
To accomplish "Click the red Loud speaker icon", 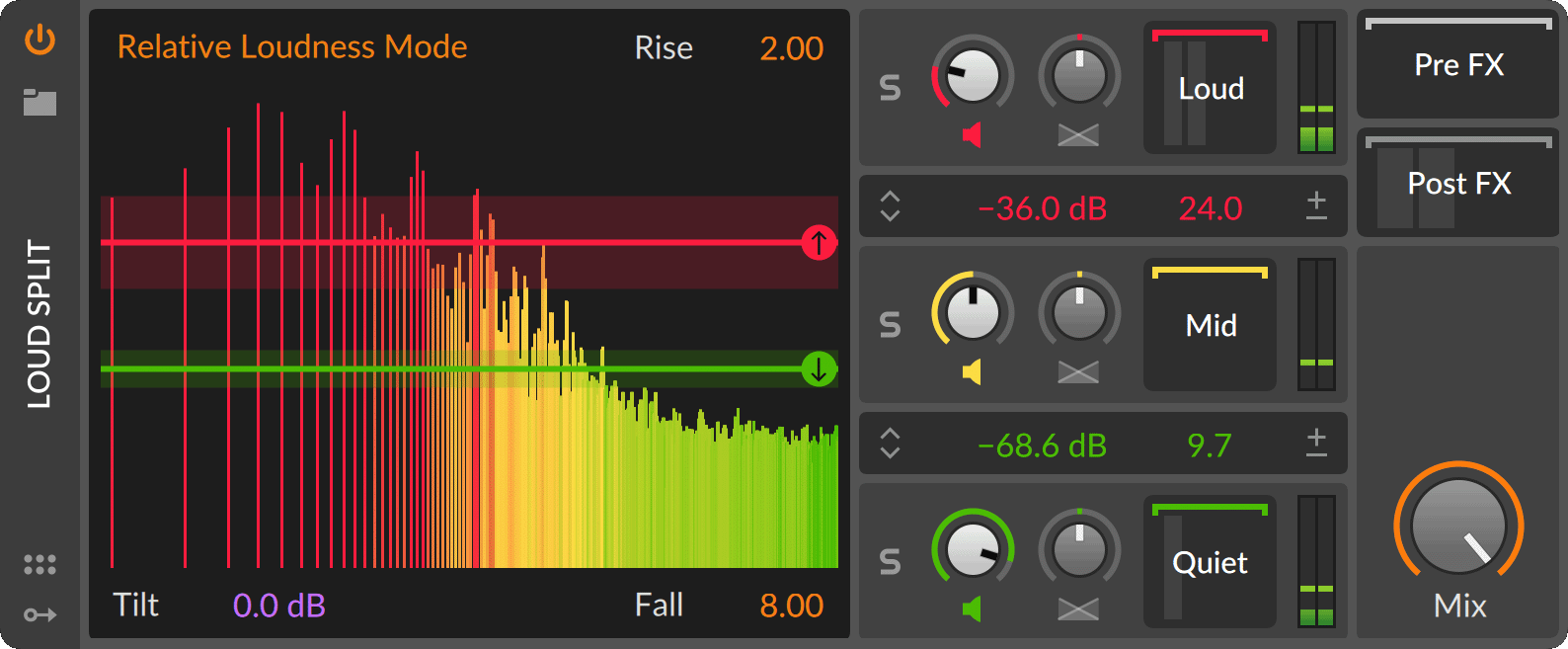I will [x=972, y=135].
